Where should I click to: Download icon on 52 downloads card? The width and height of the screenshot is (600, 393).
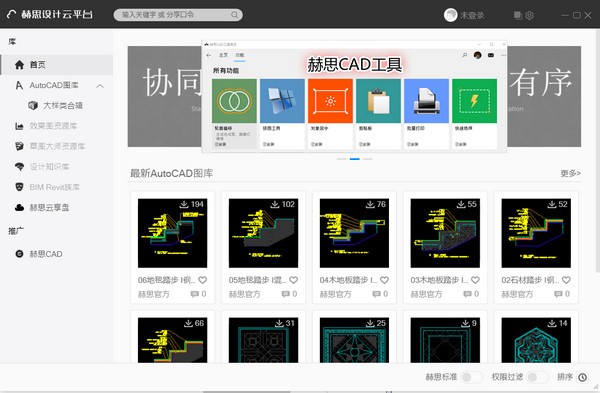[x=552, y=204]
